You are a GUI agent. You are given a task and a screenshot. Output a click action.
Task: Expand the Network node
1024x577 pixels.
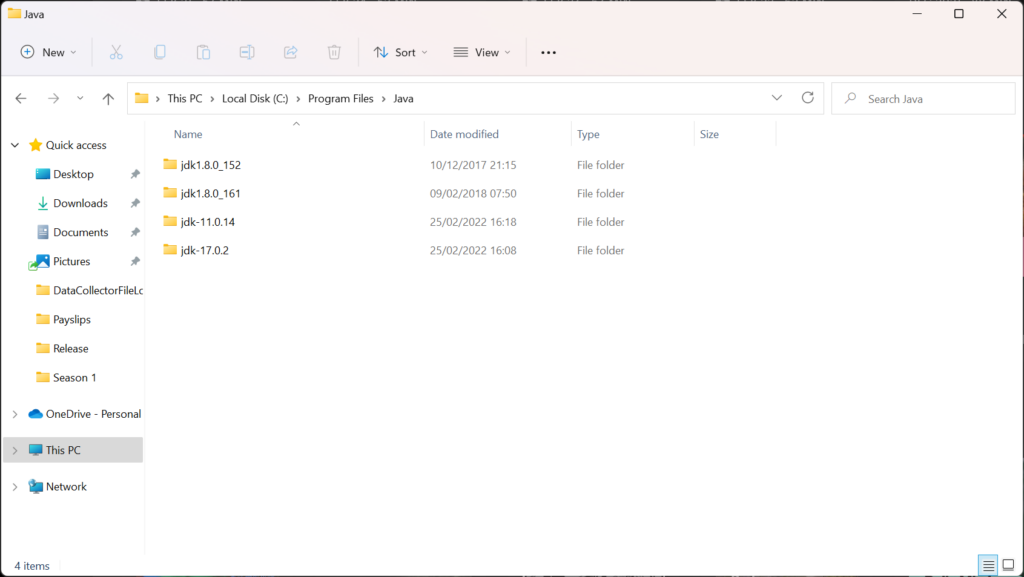pyautogui.click(x=15, y=487)
